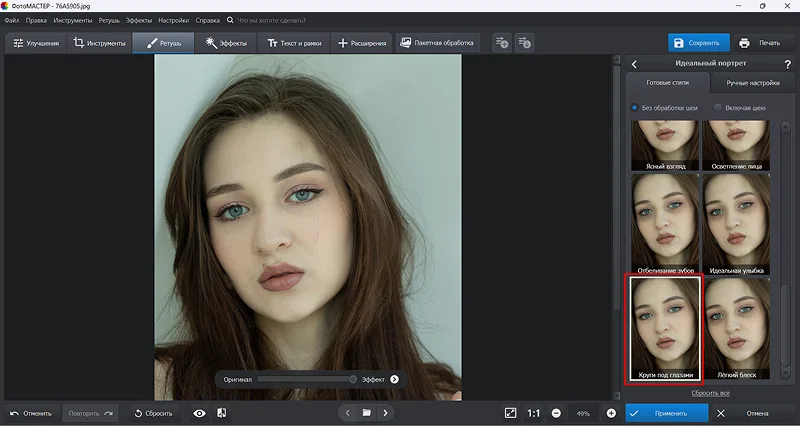Image resolution: width=800 pixels, height=426 pixels.
Task: Open the Эффекты tab
Action: point(226,43)
